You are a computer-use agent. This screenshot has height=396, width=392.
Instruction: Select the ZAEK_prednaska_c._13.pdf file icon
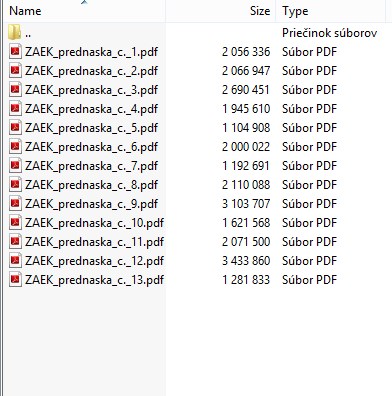point(15,279)
